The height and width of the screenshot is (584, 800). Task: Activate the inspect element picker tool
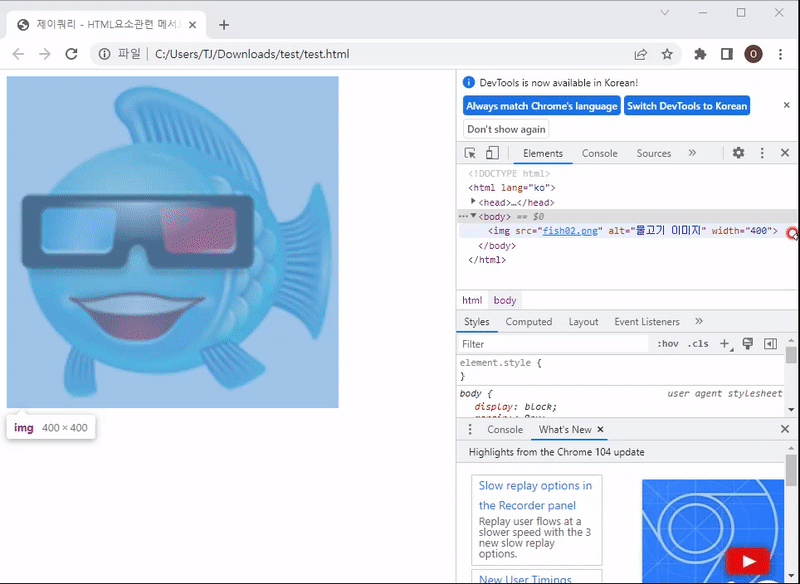[470, 153]
